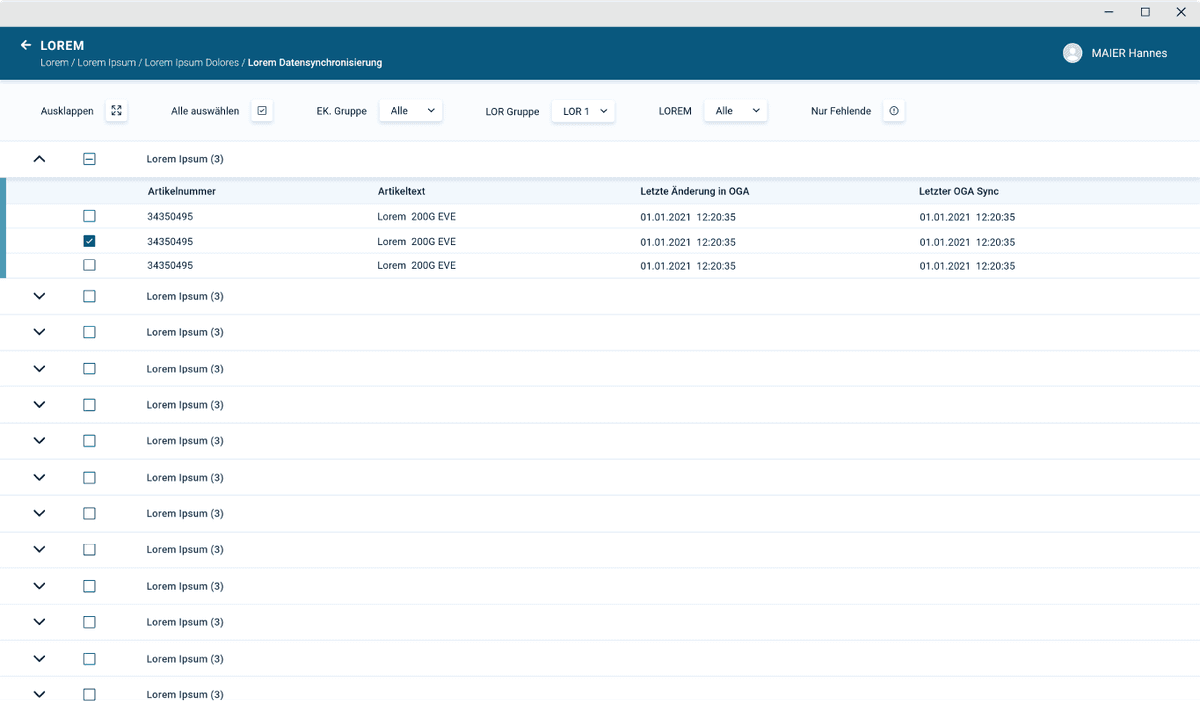This screenshot has width=1200, height=702.
Task: Open the EK. Gruppe dropdown
Action: 410,111
